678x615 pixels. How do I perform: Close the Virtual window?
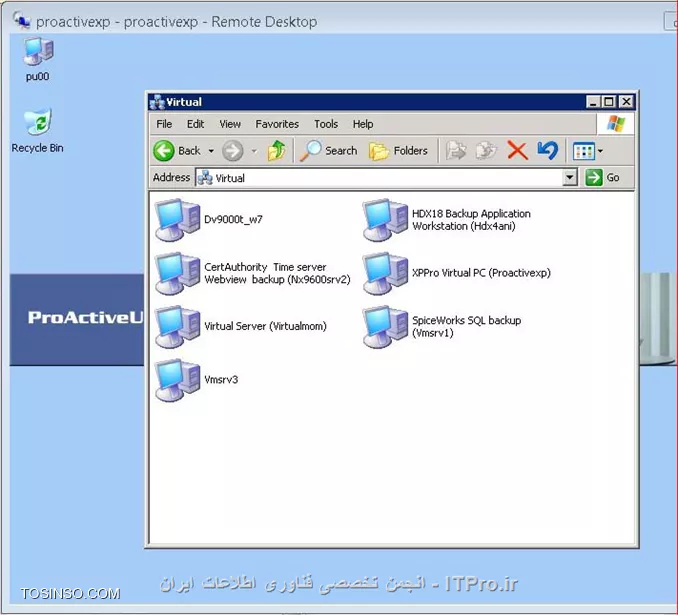point(626,102)
